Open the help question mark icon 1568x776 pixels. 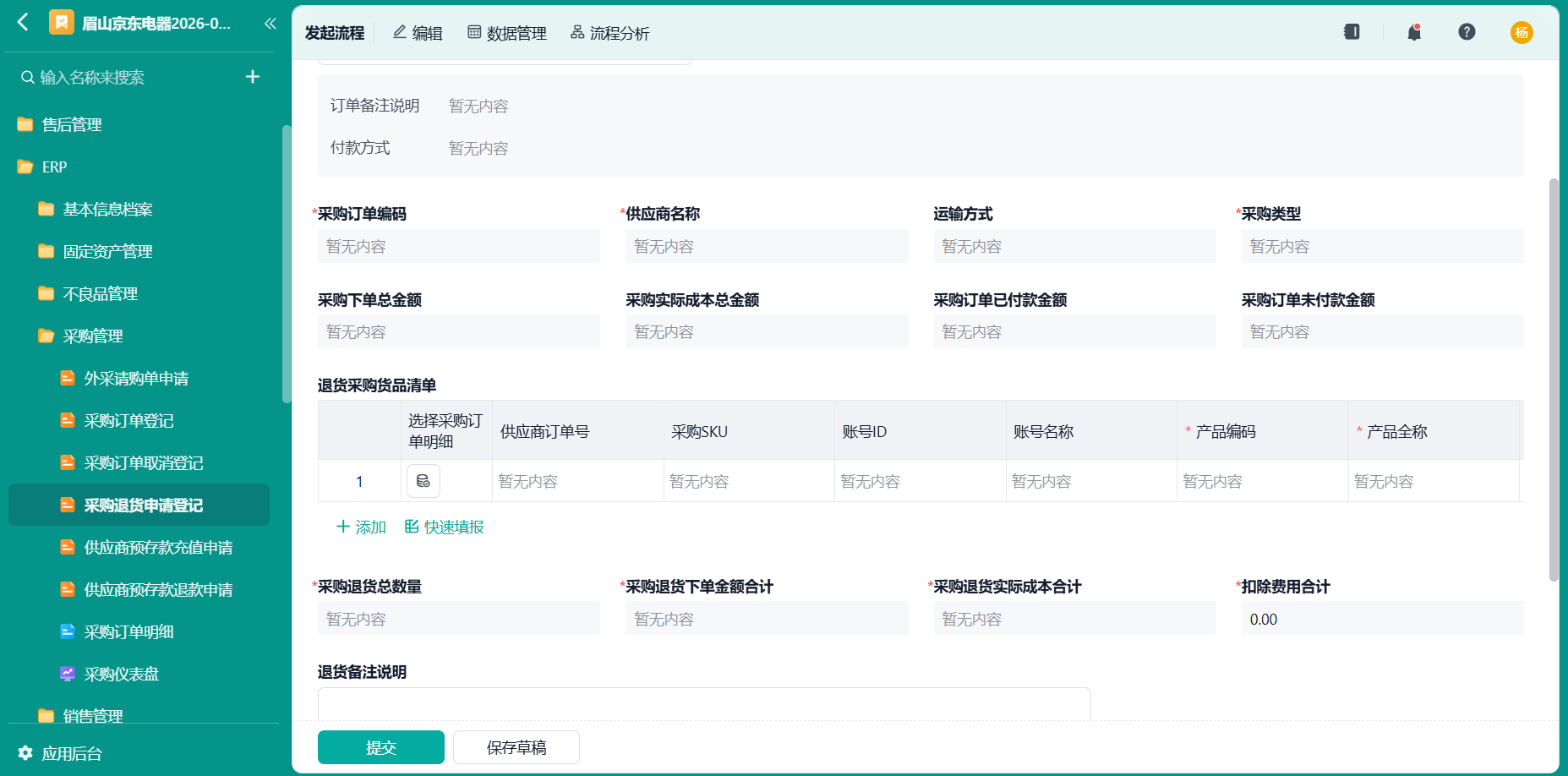pos(1467,32)
